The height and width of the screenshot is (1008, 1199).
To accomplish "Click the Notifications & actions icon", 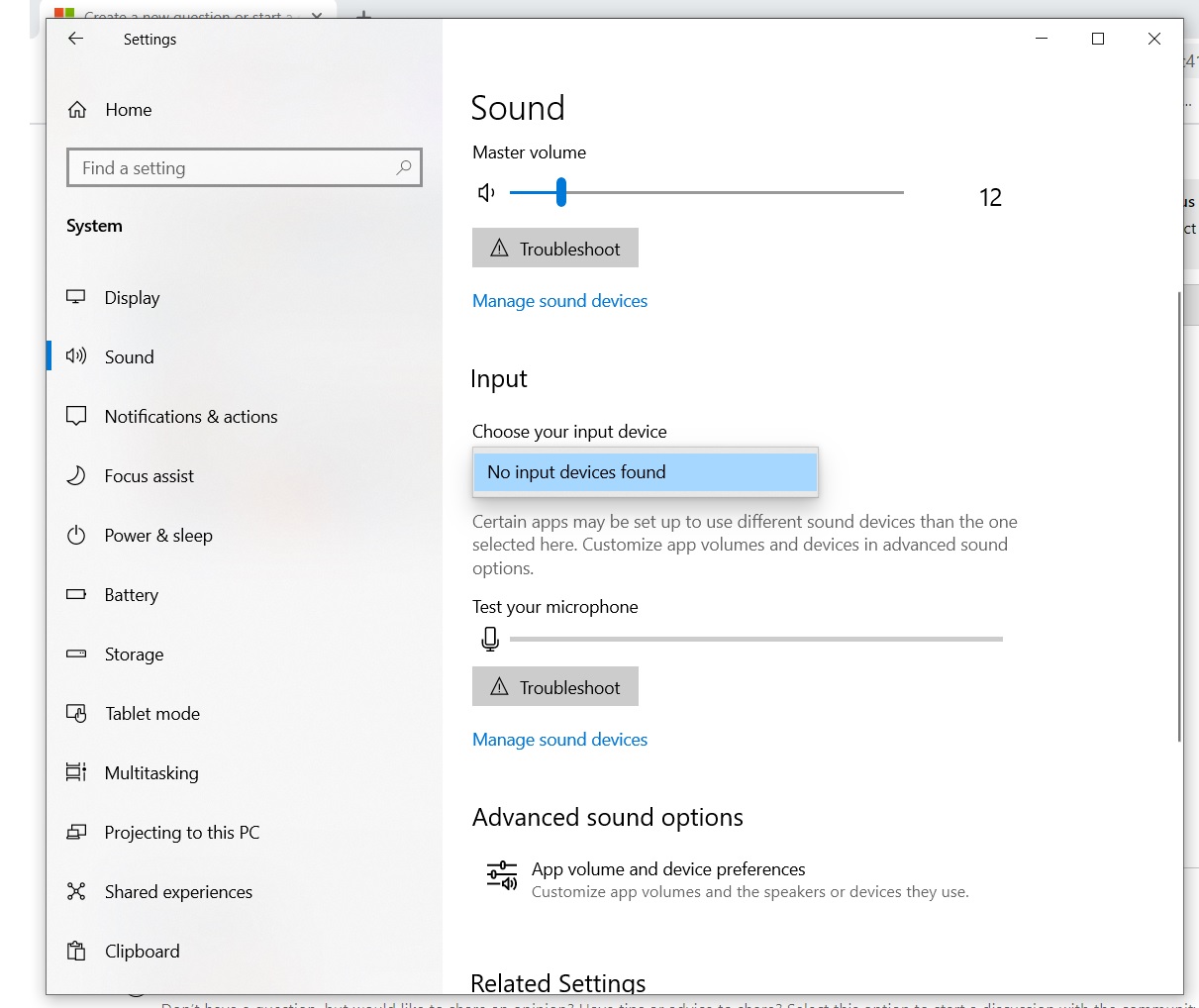I will (76, 416).
